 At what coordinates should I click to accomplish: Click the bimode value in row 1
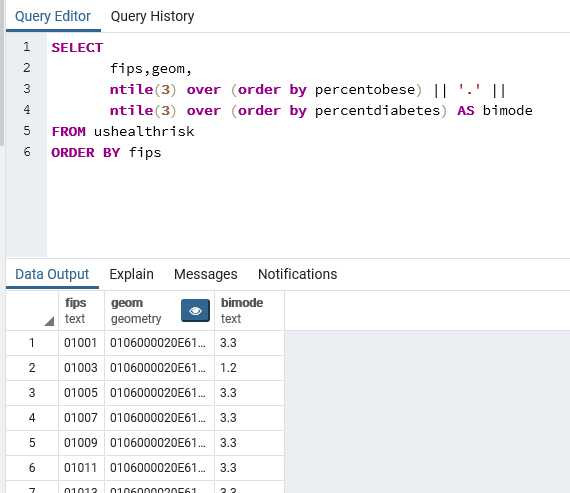tap(249, 343)
